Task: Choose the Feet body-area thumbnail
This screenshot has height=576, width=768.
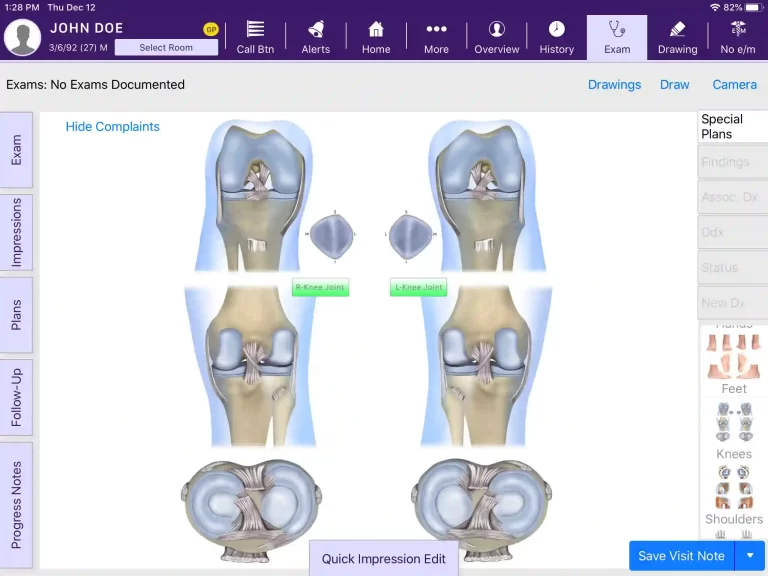Action: click(x=734, y=364)
